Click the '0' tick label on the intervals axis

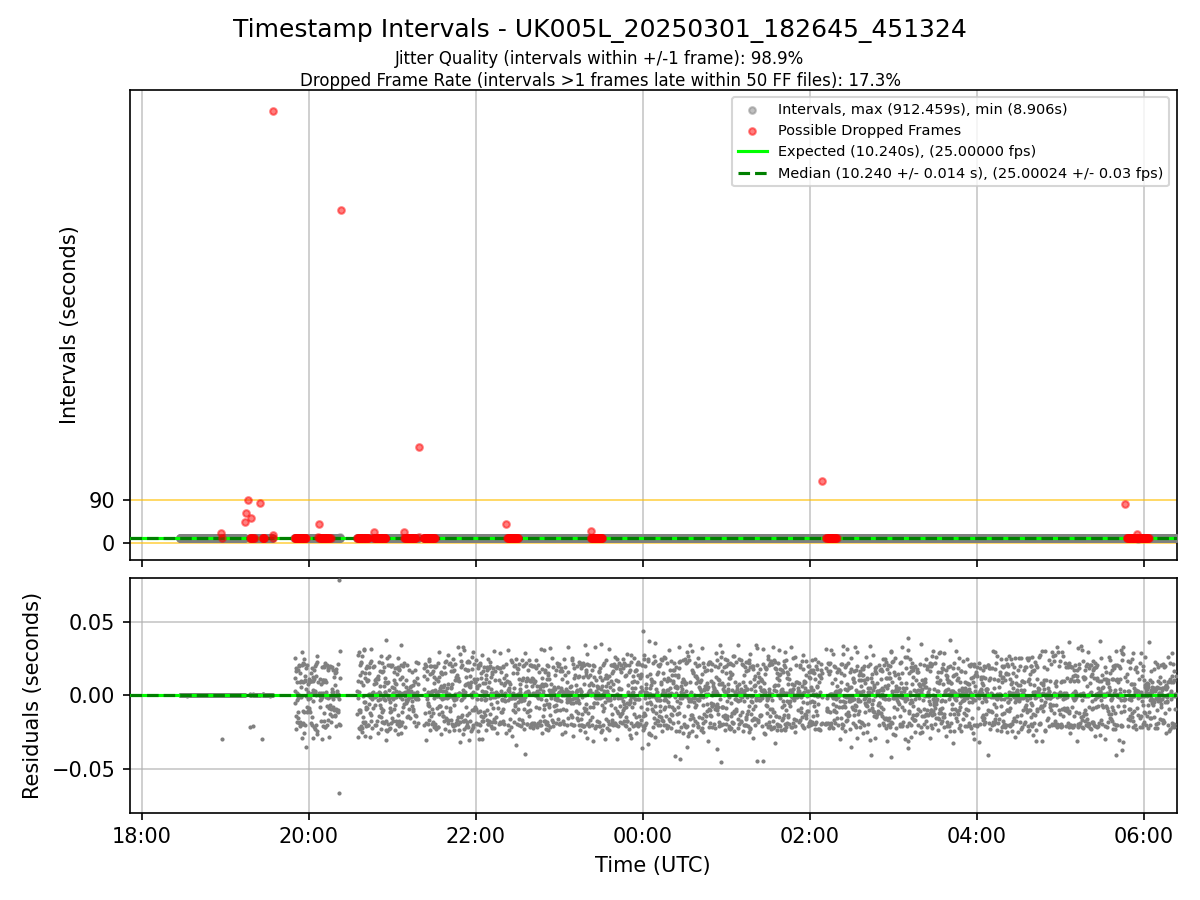(109, 543)
